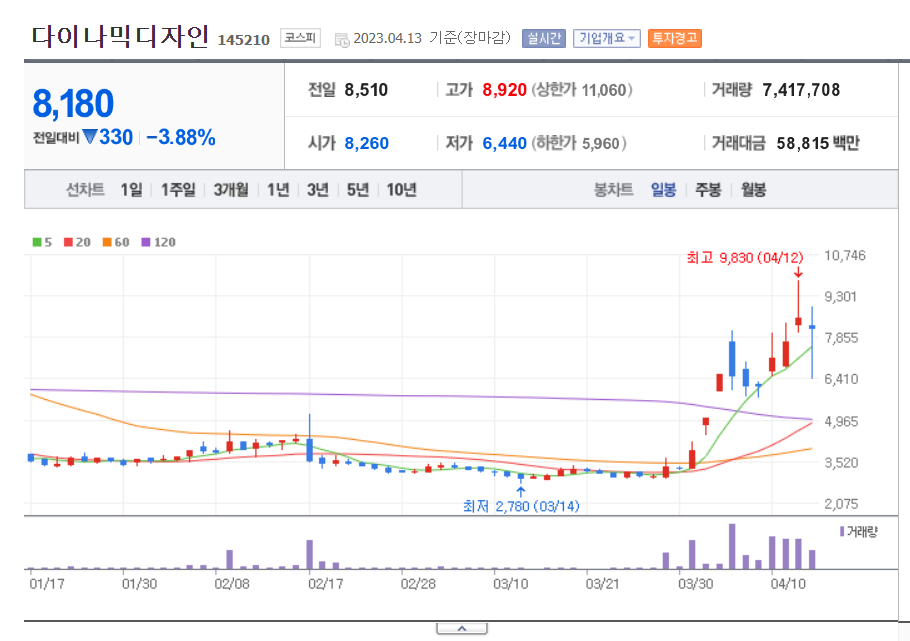910x641 pixels.
Task: Click the red 20-day moving average swatch
Action: click(x=68, y=242)
